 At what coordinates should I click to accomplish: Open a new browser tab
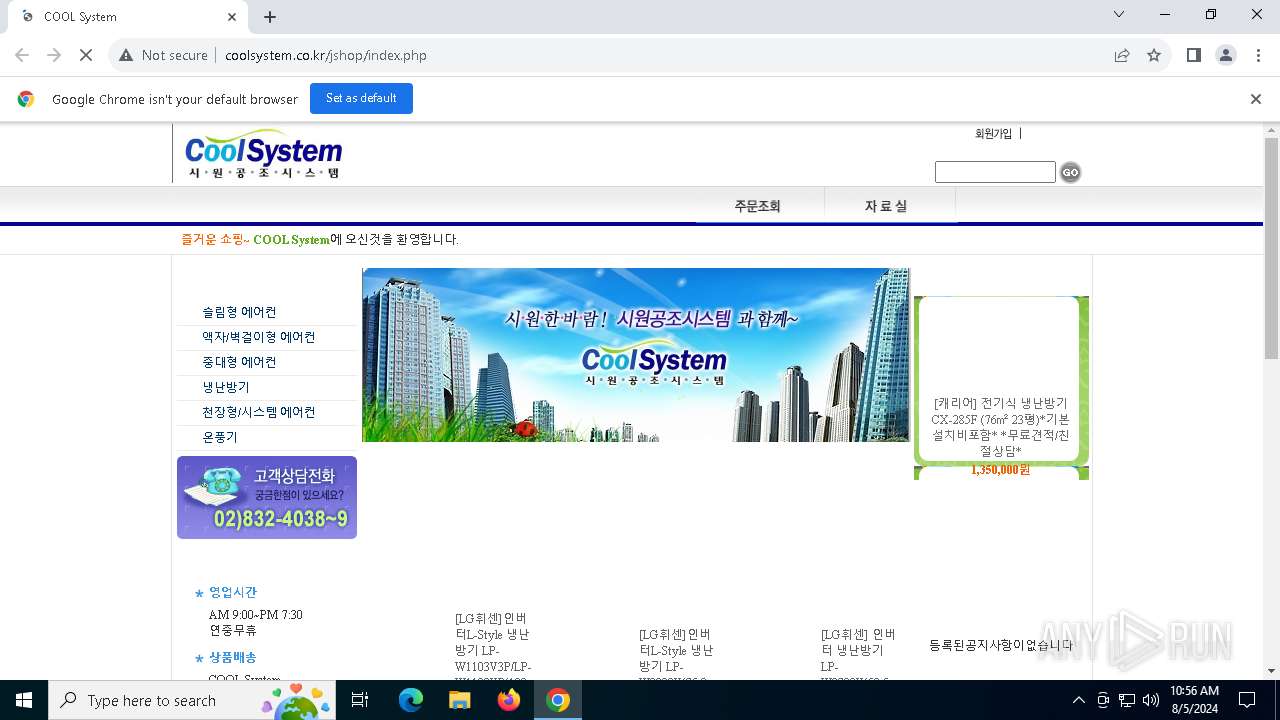click(x=270, y=16)
